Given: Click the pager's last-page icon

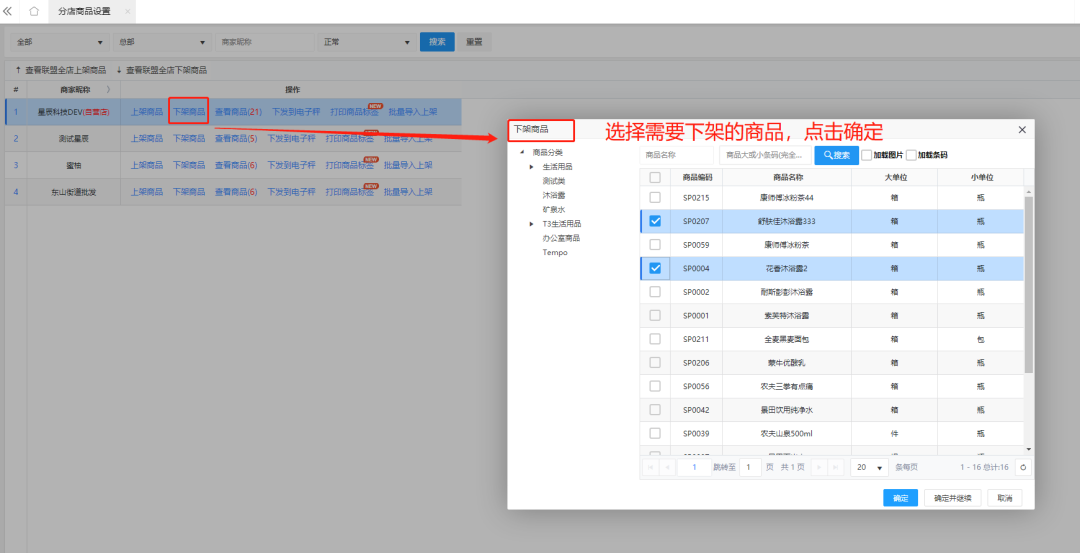Looking at the screenshot, I should point(837,467).
